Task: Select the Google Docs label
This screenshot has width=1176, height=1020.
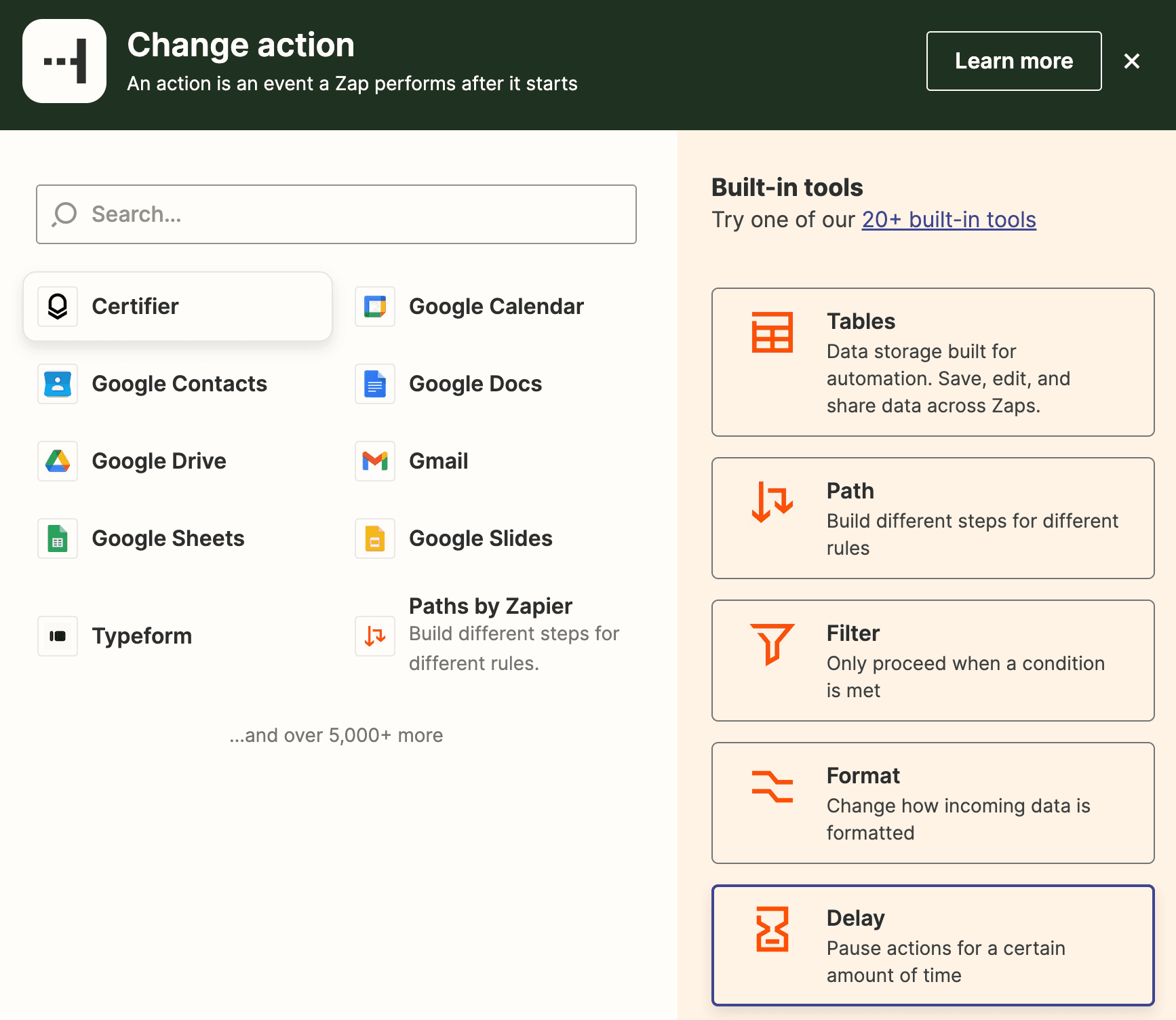Action: pos(475,384)
